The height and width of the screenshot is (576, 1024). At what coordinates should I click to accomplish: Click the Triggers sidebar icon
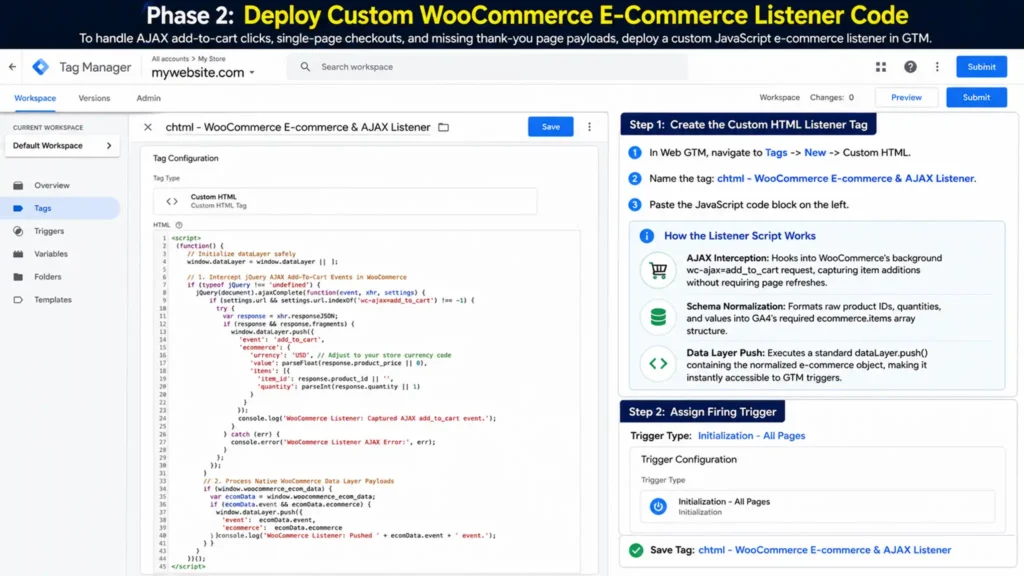pos(18,231)
